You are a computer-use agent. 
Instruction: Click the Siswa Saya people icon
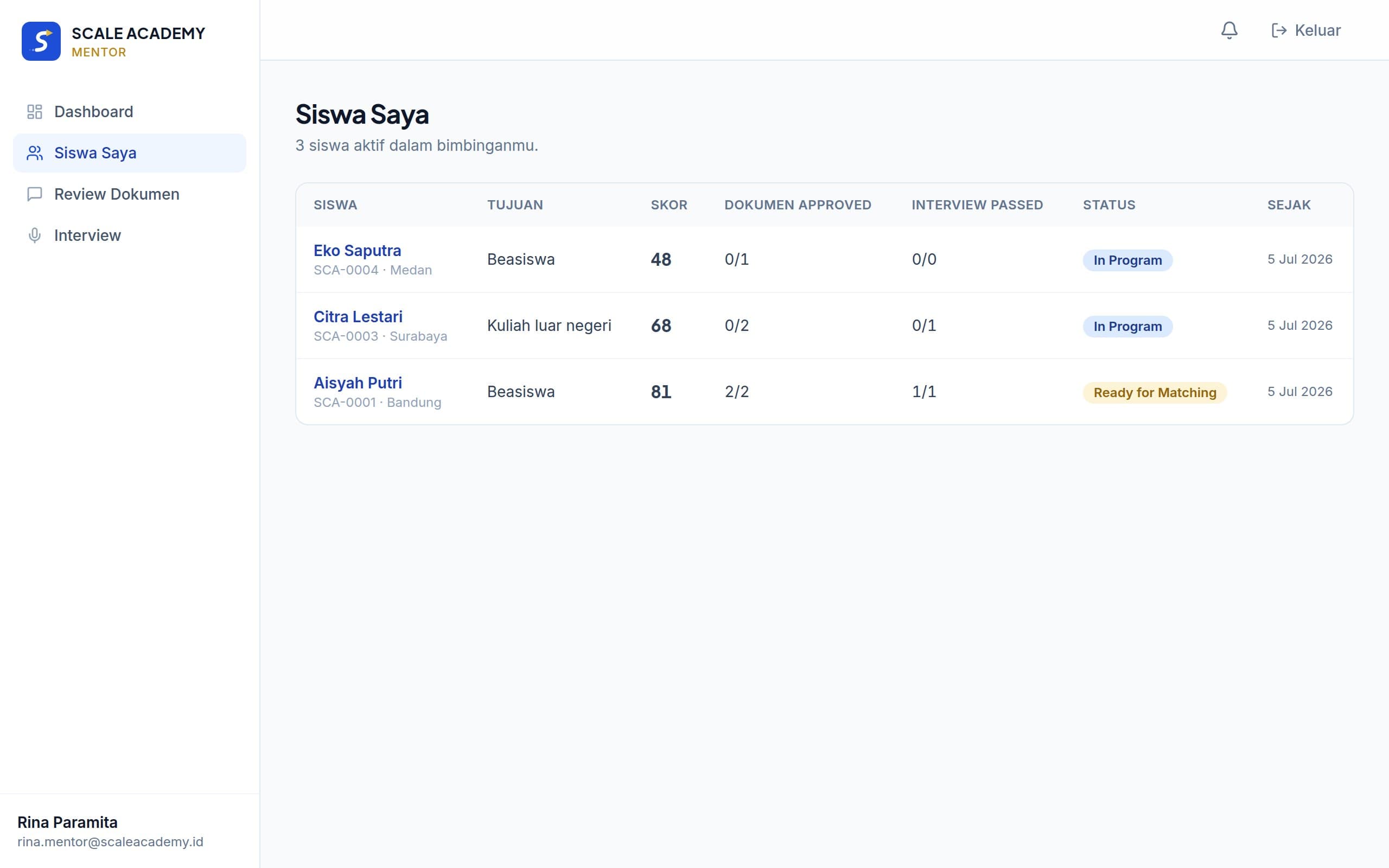click(x=34, y=152)
